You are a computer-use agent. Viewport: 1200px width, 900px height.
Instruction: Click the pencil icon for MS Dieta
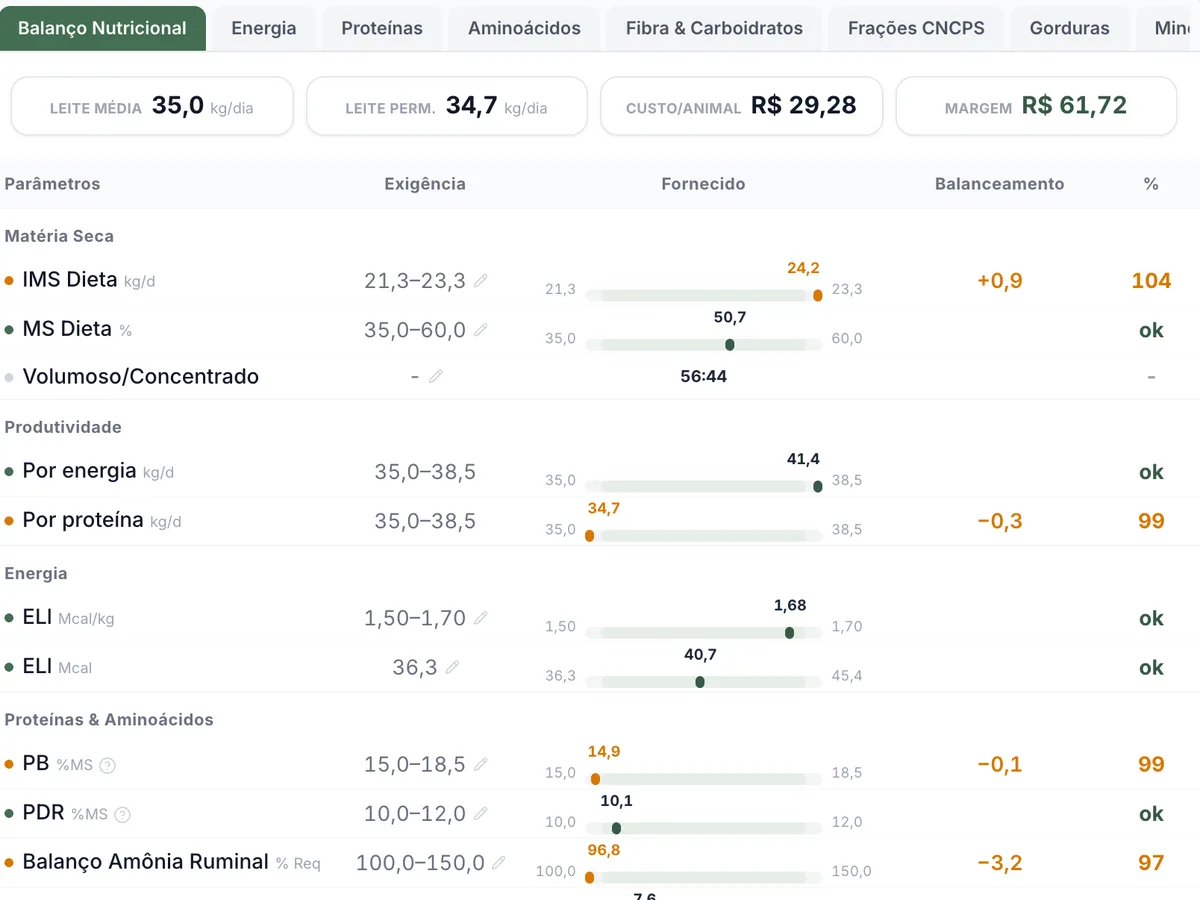(481, 329)
